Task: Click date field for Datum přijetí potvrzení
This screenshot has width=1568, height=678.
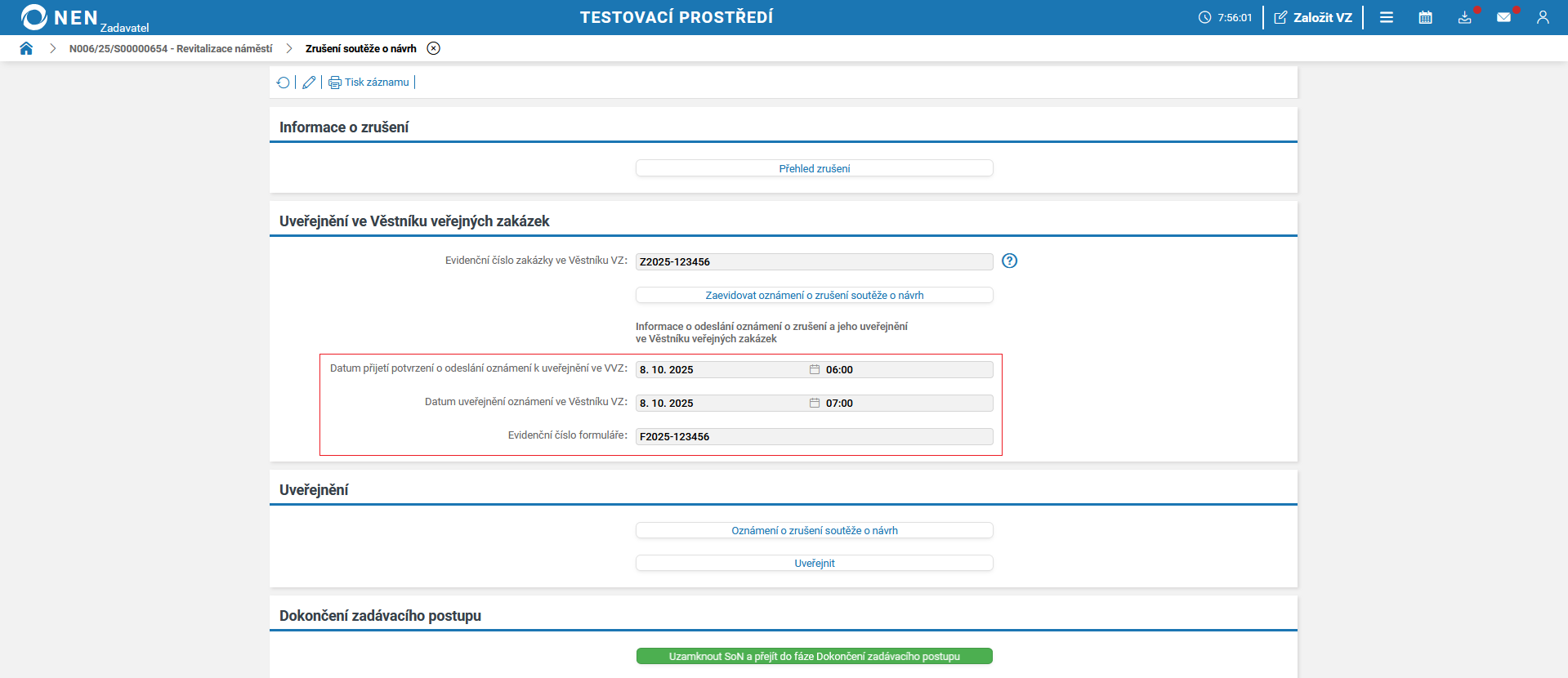Action: coord(721,369)
